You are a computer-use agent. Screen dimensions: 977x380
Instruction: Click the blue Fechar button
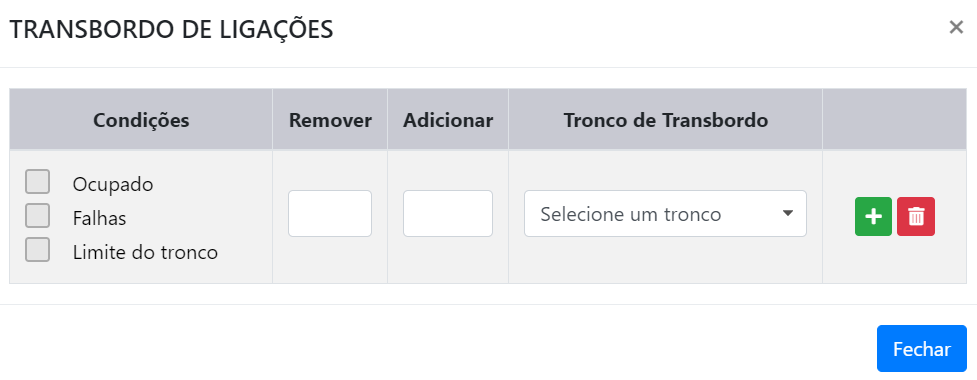[x=922, y=349]
